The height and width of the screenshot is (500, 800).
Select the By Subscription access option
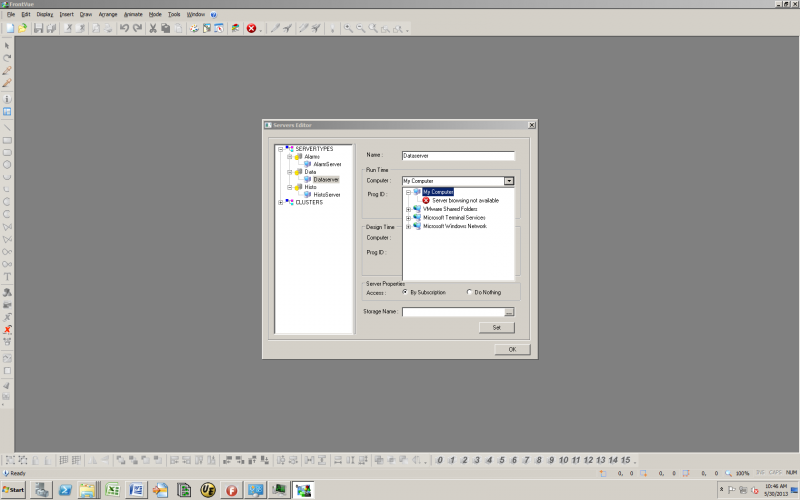(405, 292)
